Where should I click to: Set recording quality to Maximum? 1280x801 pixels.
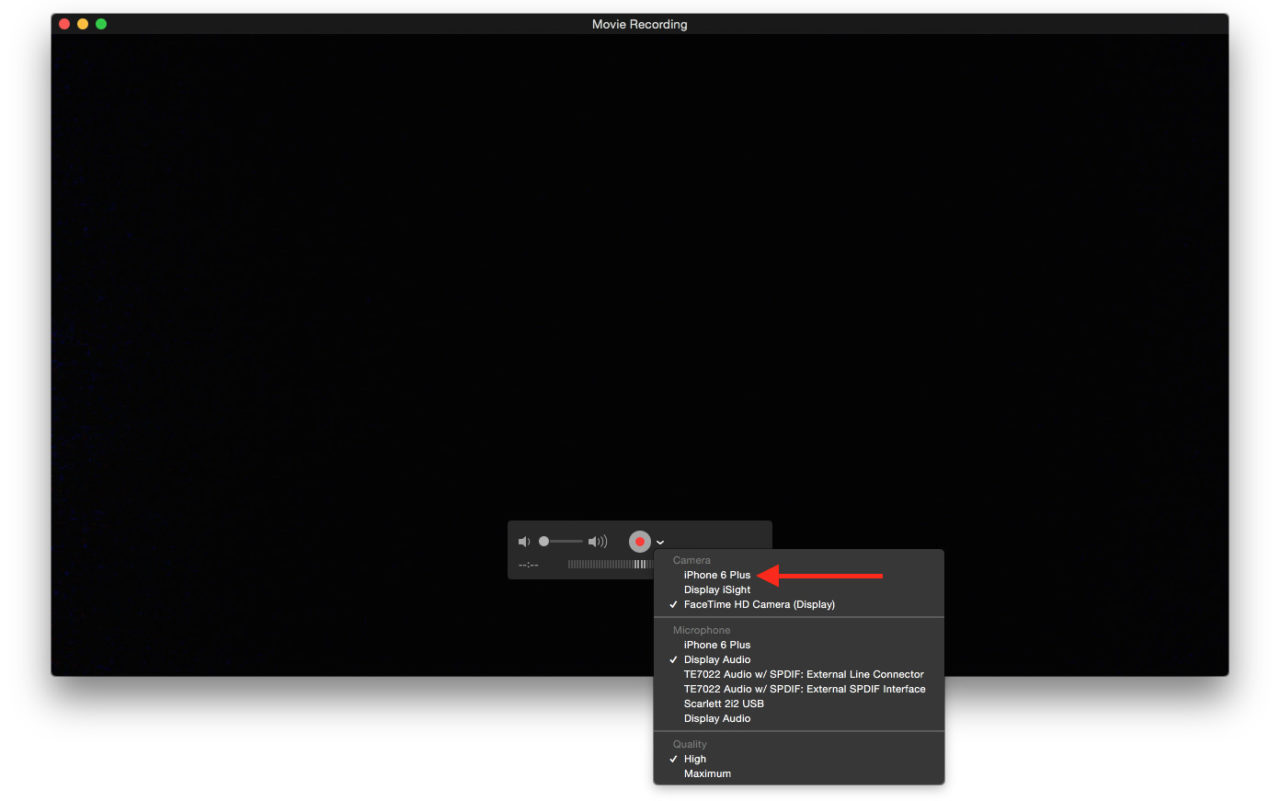(x=707, y=773)
